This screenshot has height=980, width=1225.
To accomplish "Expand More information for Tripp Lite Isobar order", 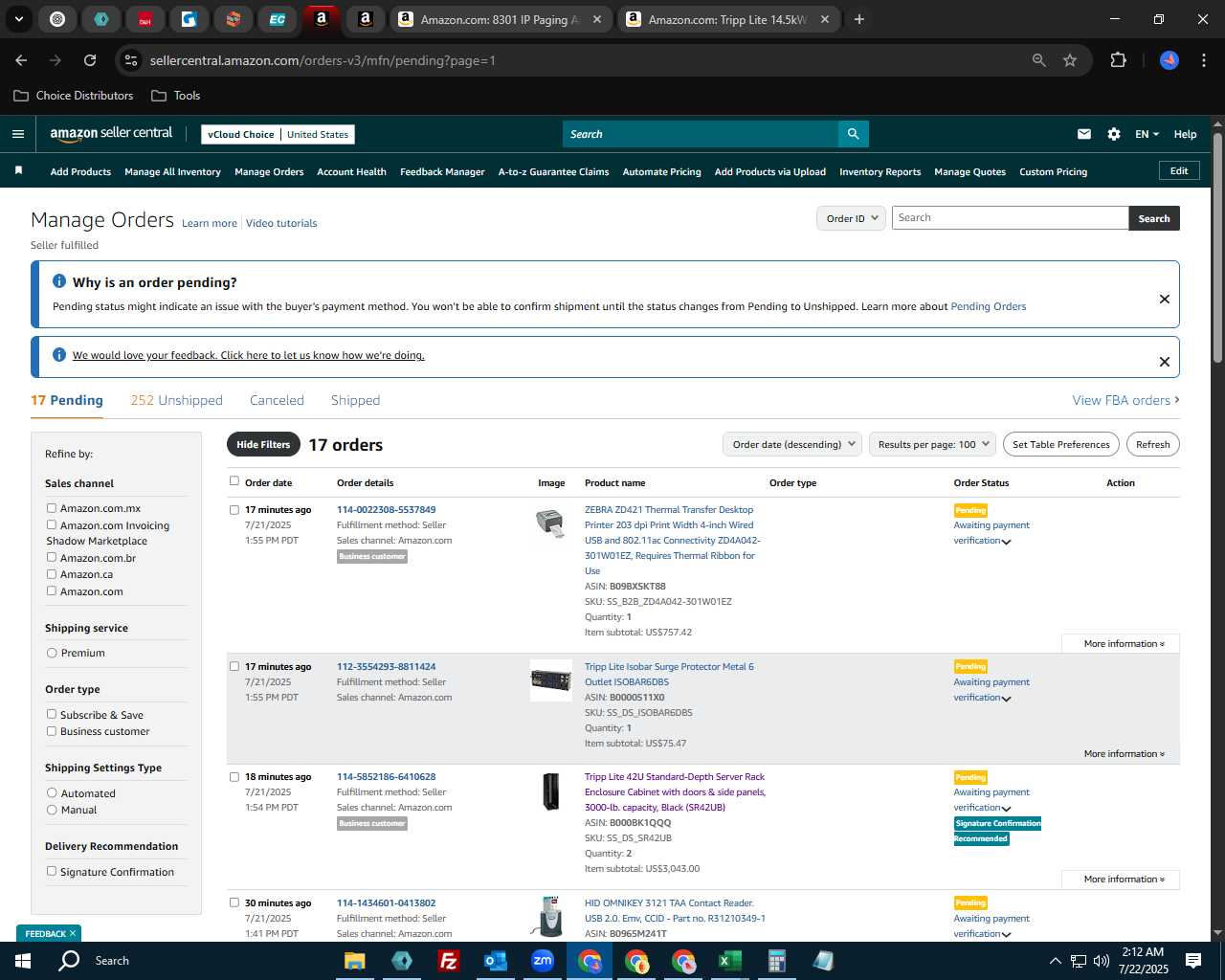I will pos(1124,754).
